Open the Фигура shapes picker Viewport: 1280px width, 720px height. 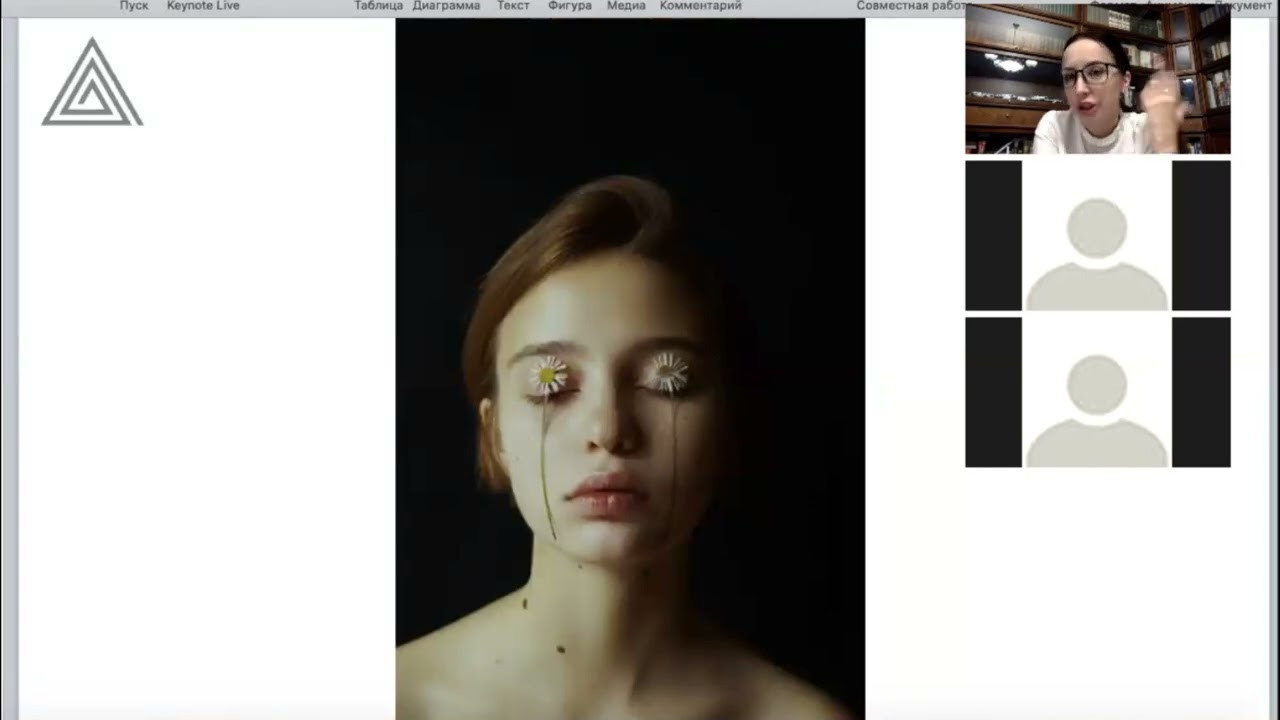570,6
